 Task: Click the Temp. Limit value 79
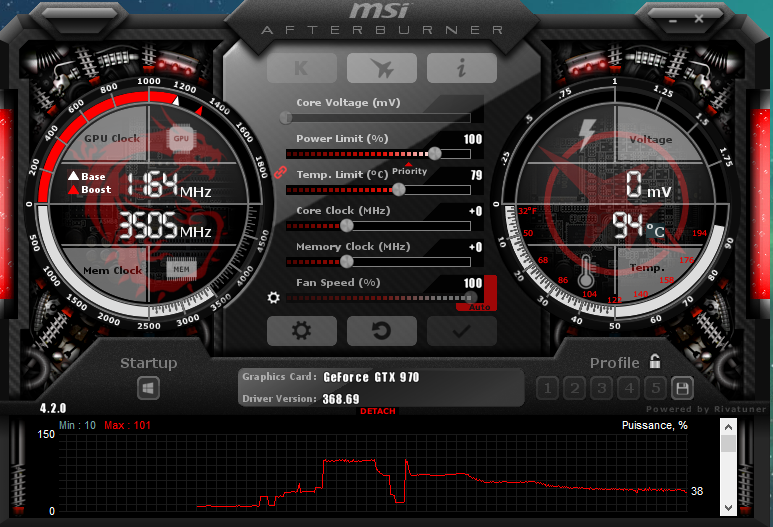point(476,175)
